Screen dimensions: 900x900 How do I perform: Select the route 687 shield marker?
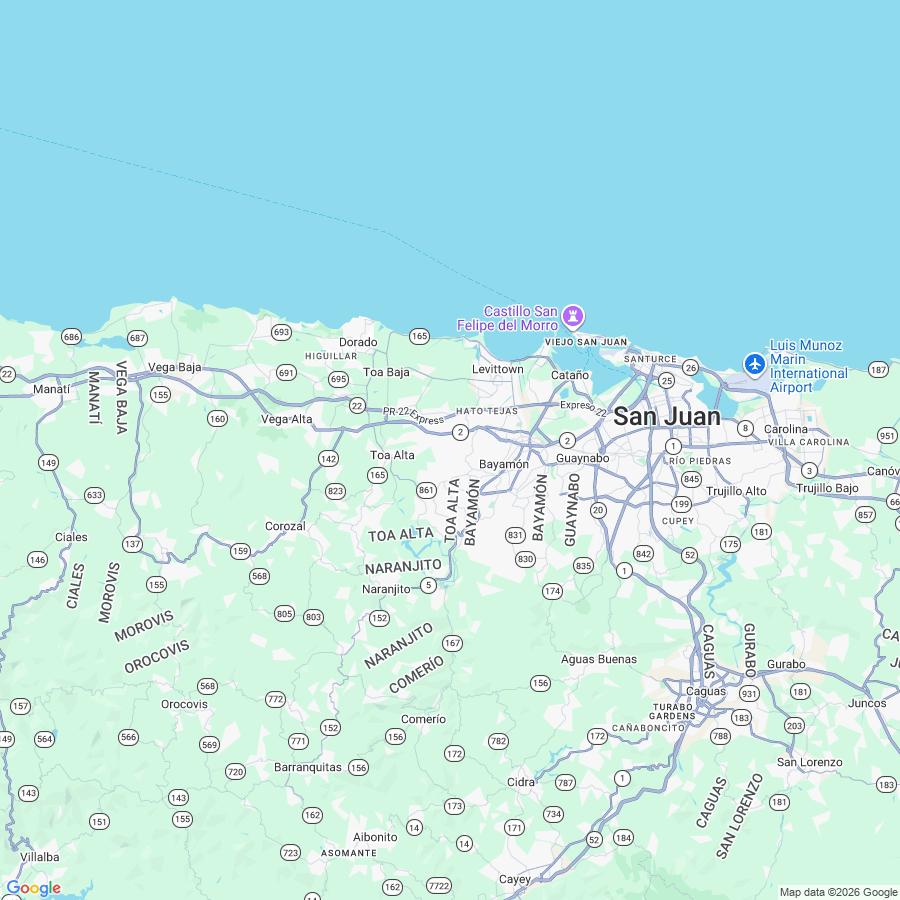point(137,338)
